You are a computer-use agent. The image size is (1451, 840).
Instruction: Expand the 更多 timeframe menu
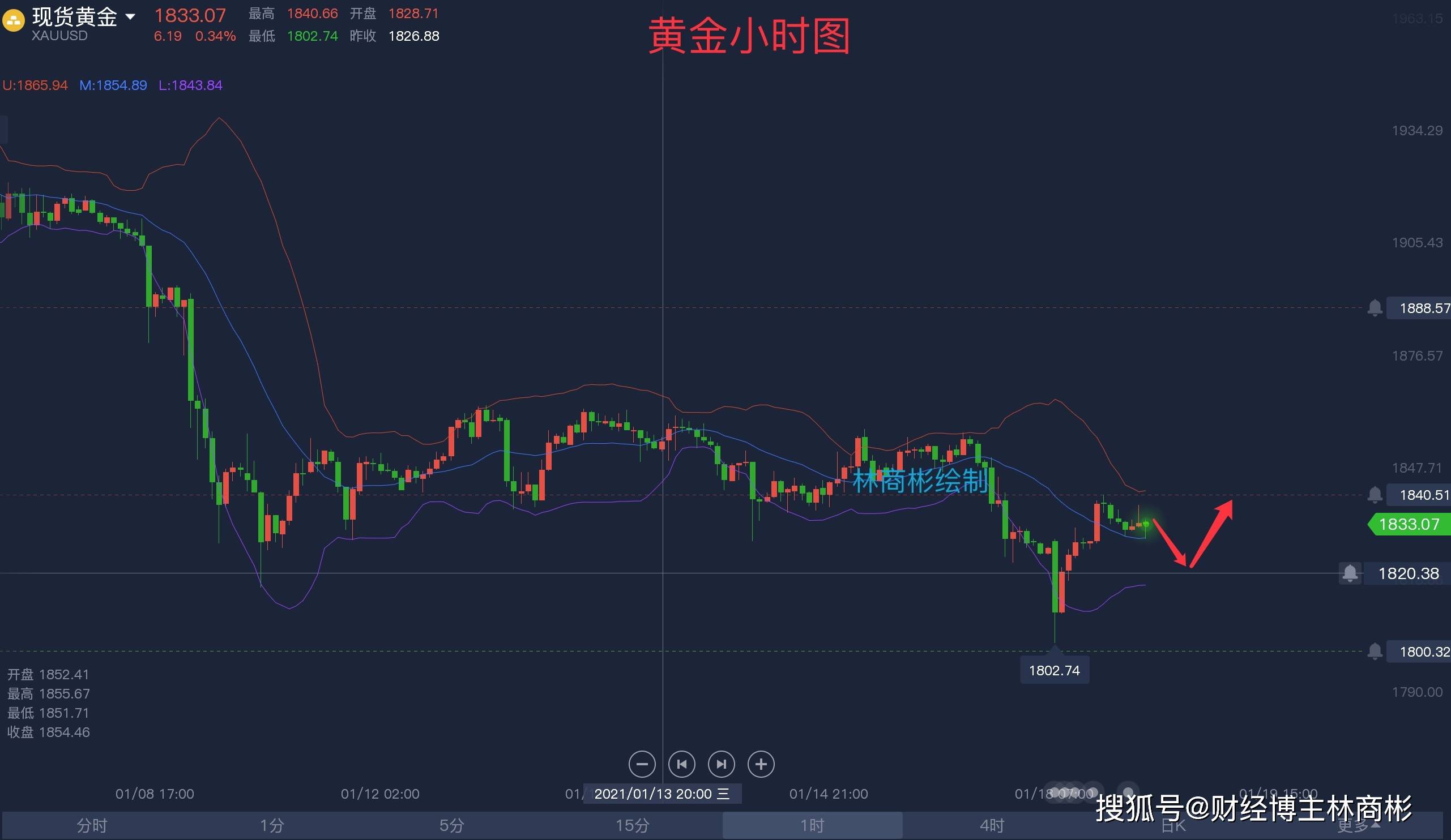[x=1358, y=827]
